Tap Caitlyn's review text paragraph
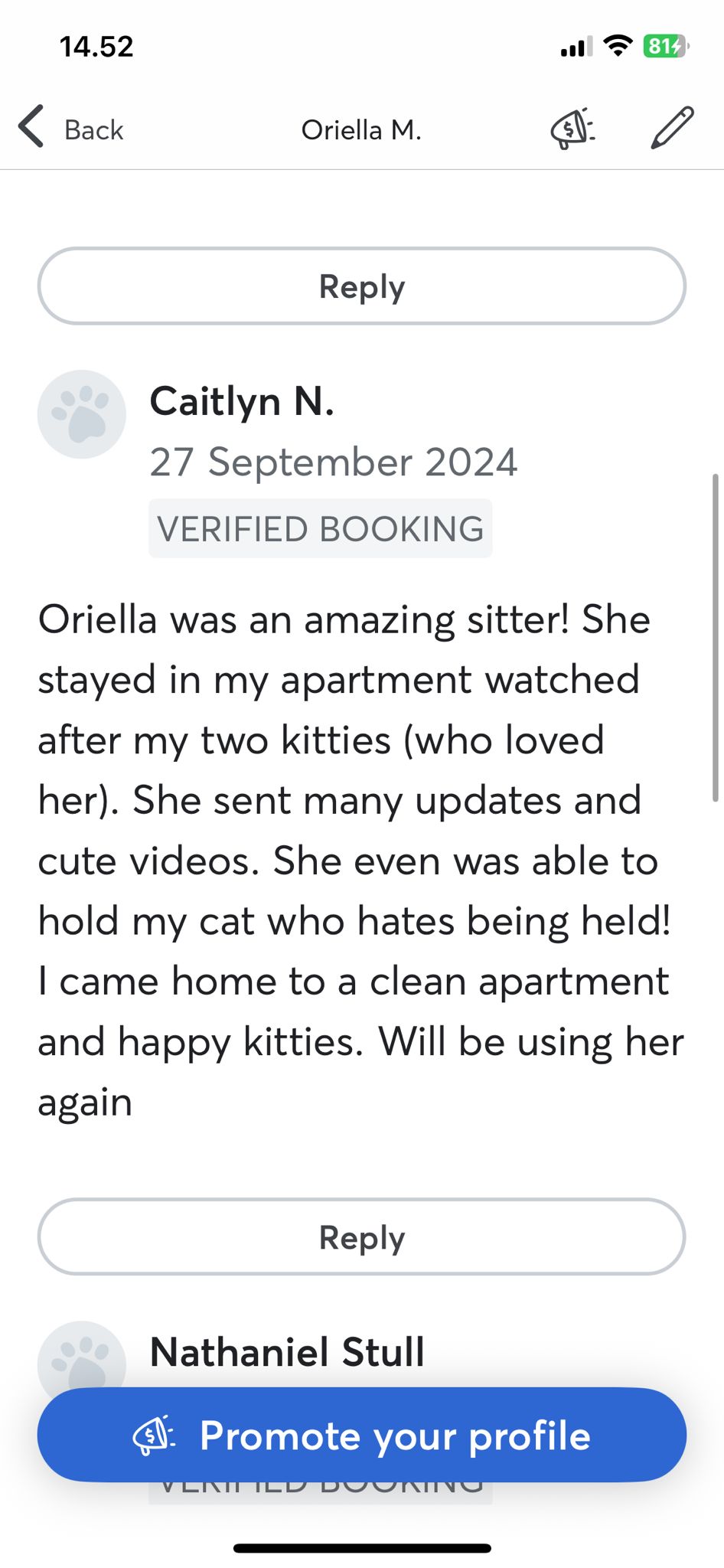This screenshot has width=724, height=1568. point(361,860)
